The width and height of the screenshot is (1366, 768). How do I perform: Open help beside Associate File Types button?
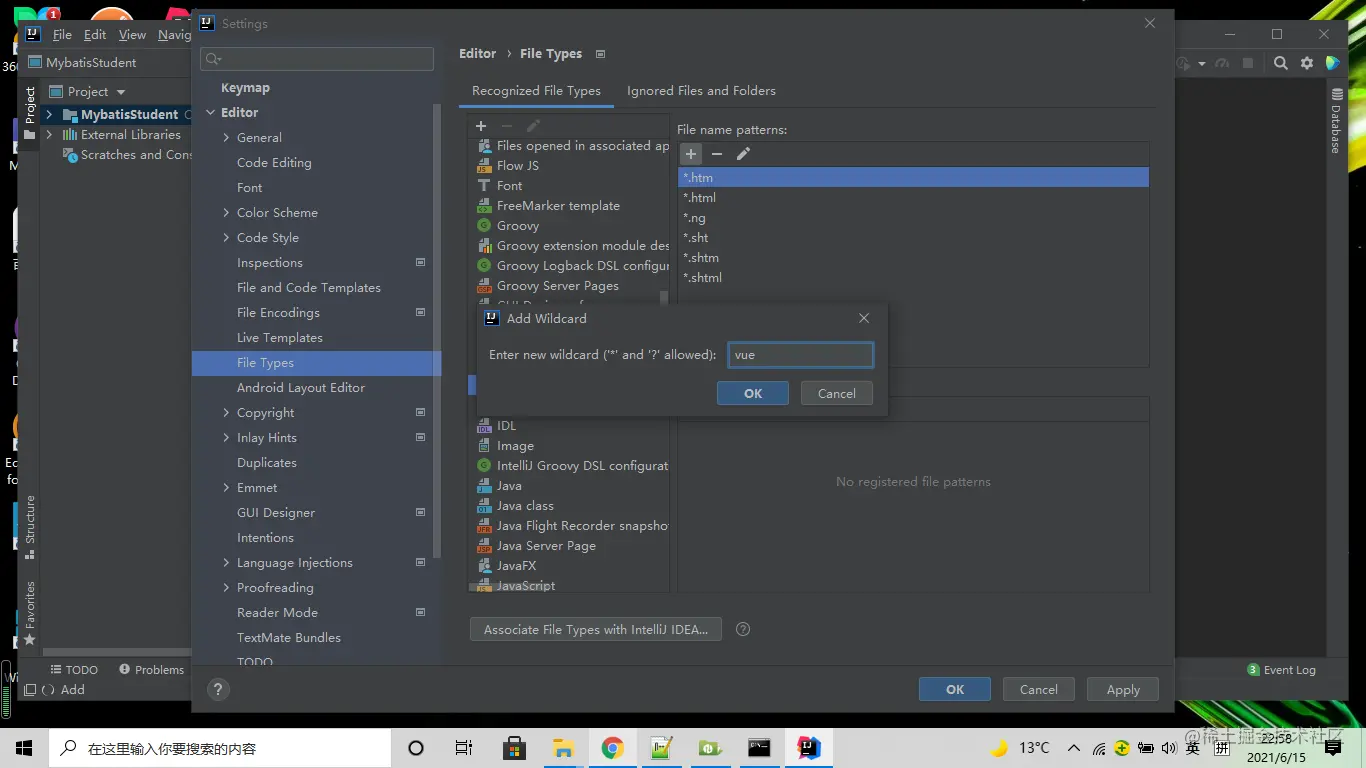743,630
